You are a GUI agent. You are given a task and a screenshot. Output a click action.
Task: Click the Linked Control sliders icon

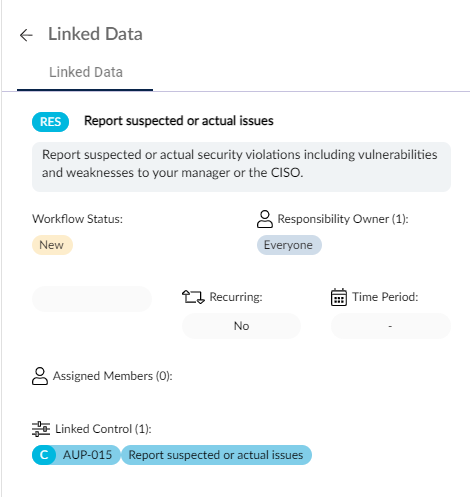pos(41,429)
